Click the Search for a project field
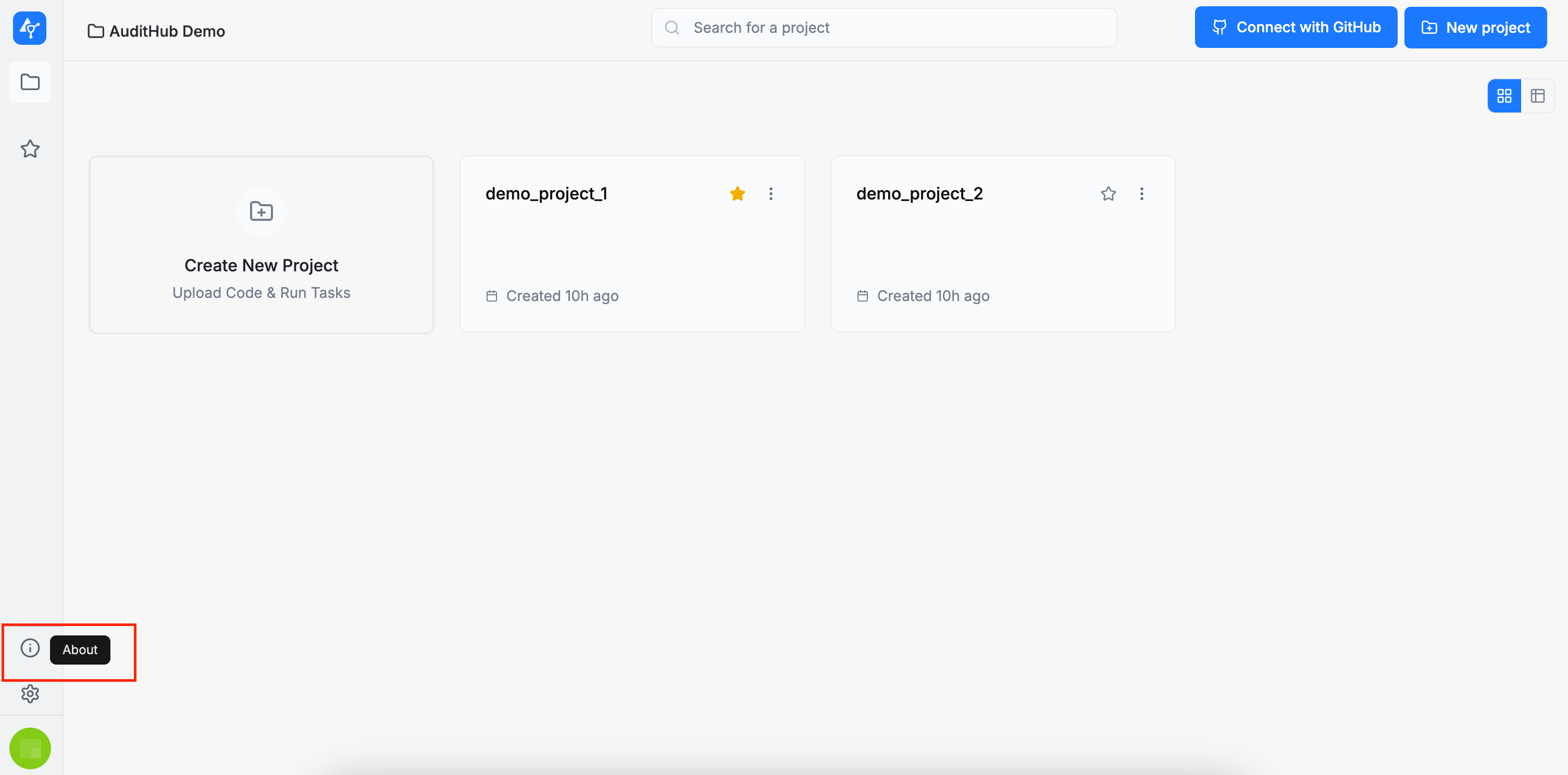Screen dimensions: 1568x775 coord(884,28)
